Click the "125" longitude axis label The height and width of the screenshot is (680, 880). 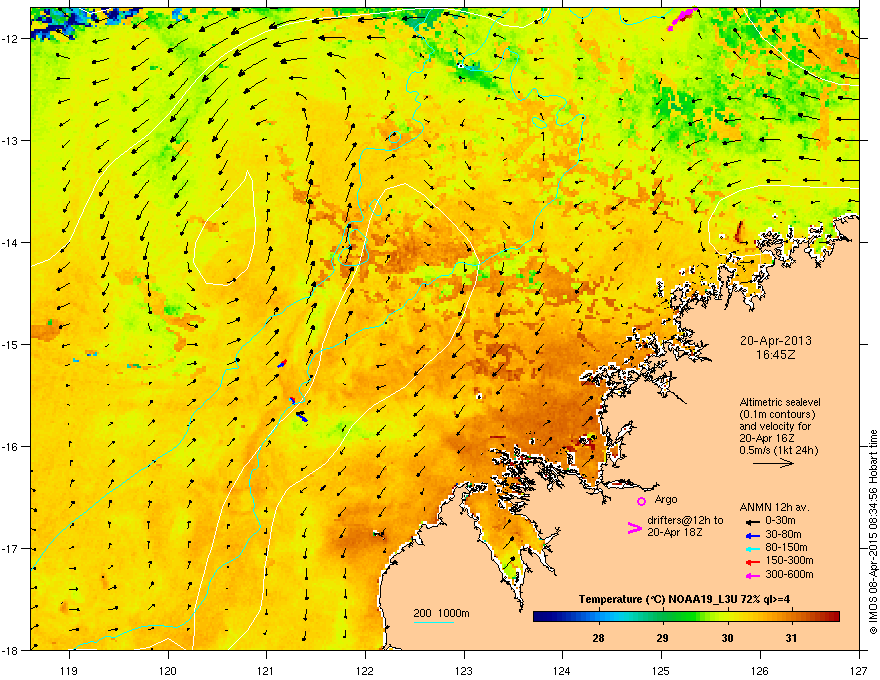coord(661,670)
